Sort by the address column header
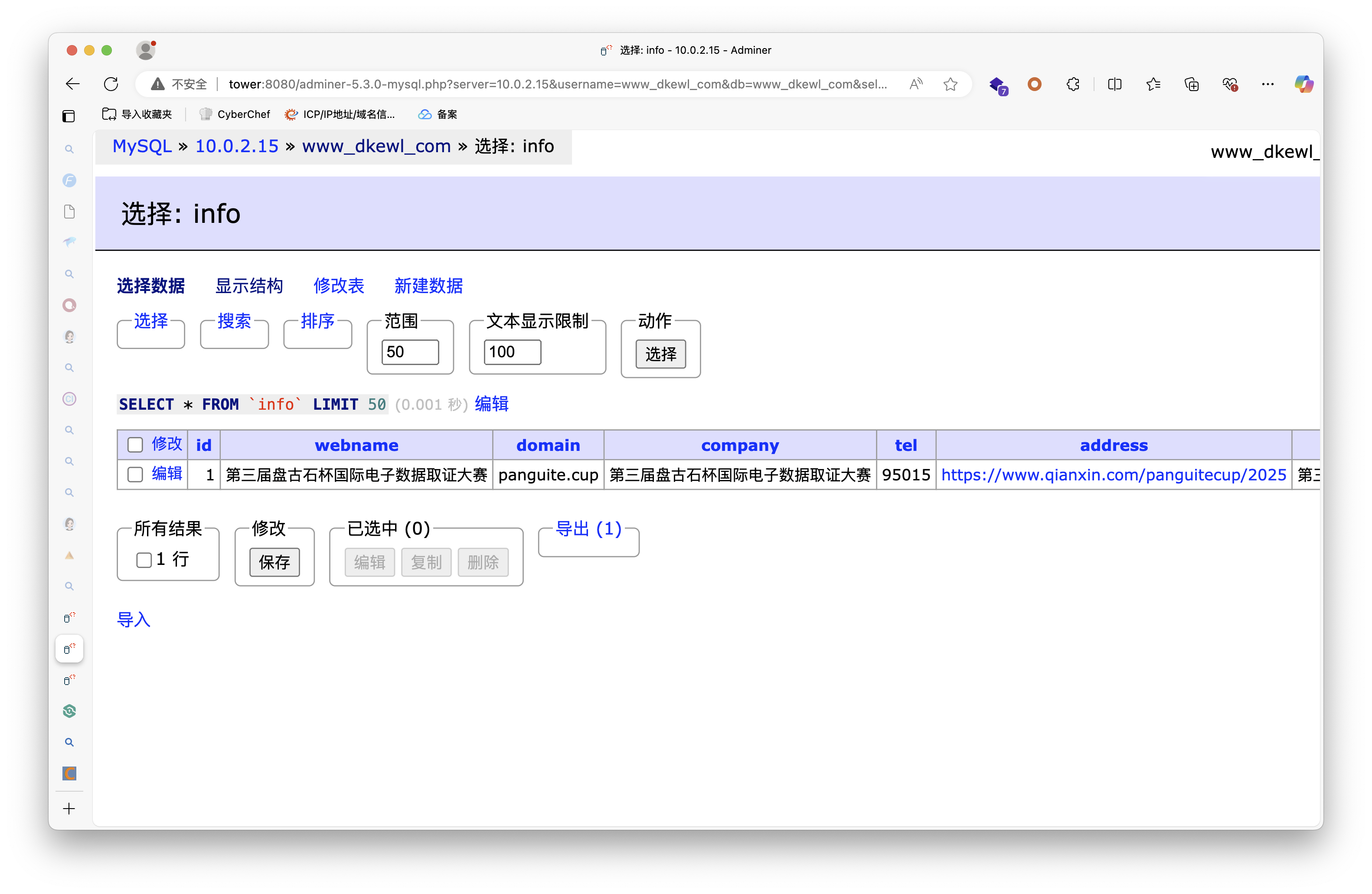This screenshot has width=1372, height=894. (x=1114, y=446)
